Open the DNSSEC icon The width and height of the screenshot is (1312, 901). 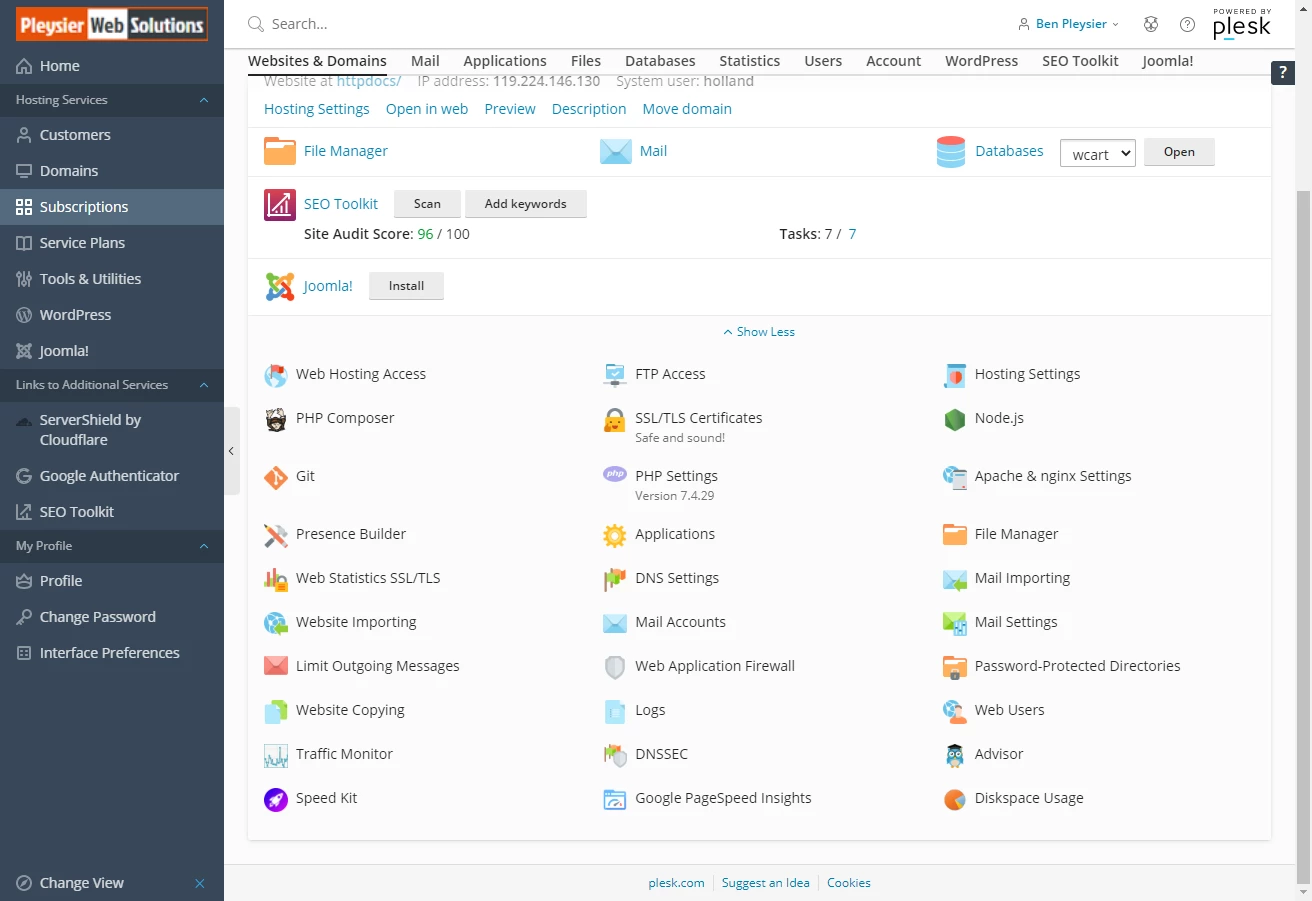pyautogui.click(x=615, y=755)
